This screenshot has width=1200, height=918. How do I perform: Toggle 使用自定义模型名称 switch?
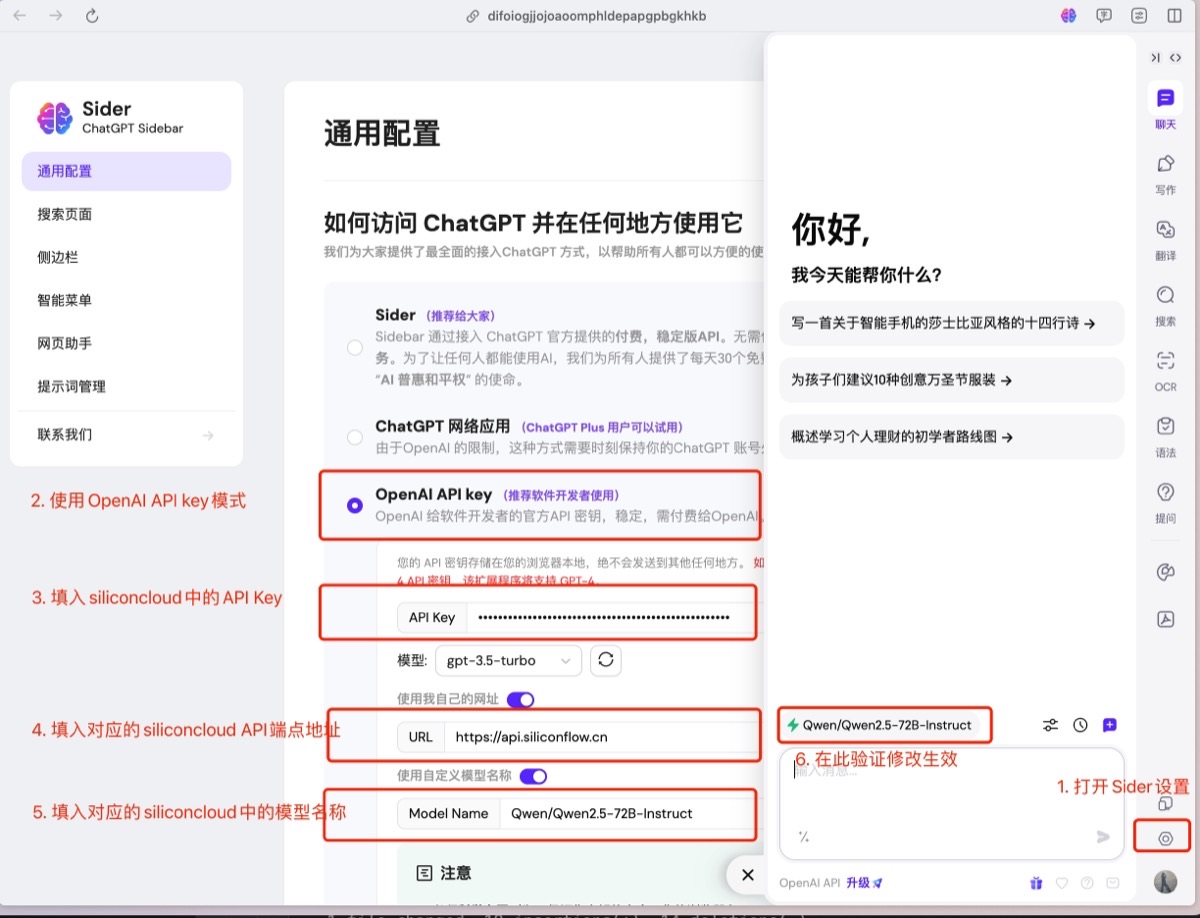click(x=533, y=776)
